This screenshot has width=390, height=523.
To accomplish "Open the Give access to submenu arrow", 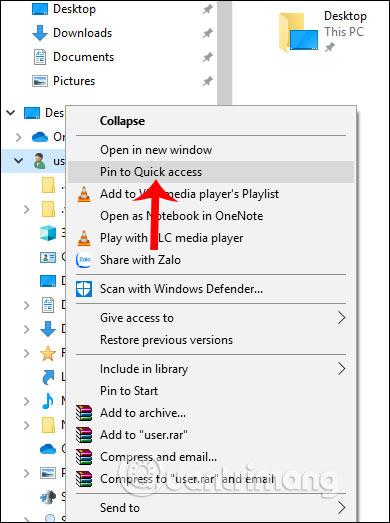I will (x=341, y=318).
